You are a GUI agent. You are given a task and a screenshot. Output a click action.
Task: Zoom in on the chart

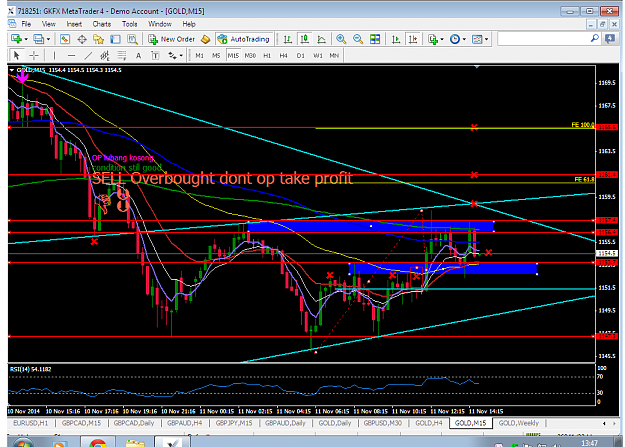point(341,39)
